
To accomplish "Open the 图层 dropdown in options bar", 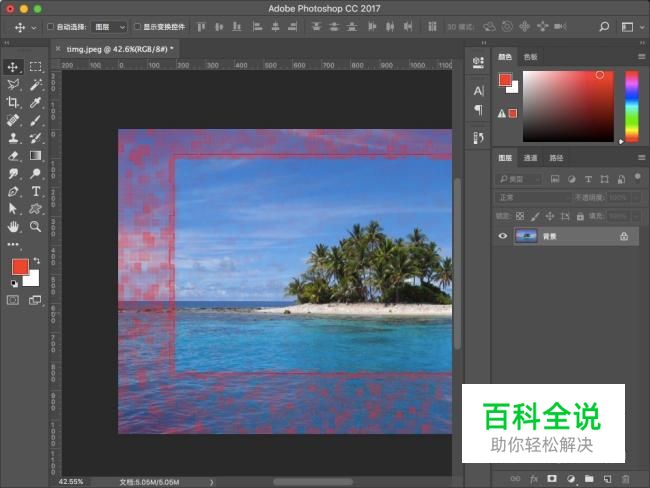I will coord(109,27).
